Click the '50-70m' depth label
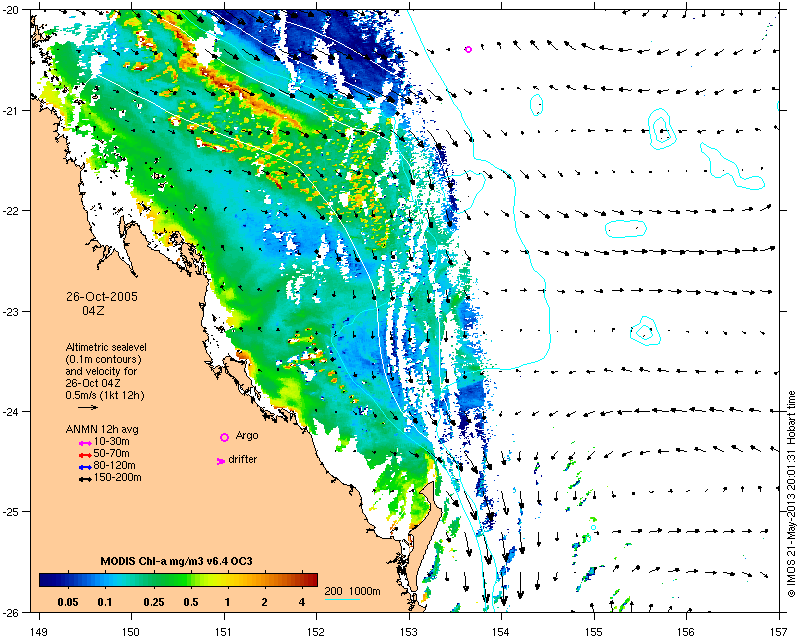800x640 pixels. point(112,453)
